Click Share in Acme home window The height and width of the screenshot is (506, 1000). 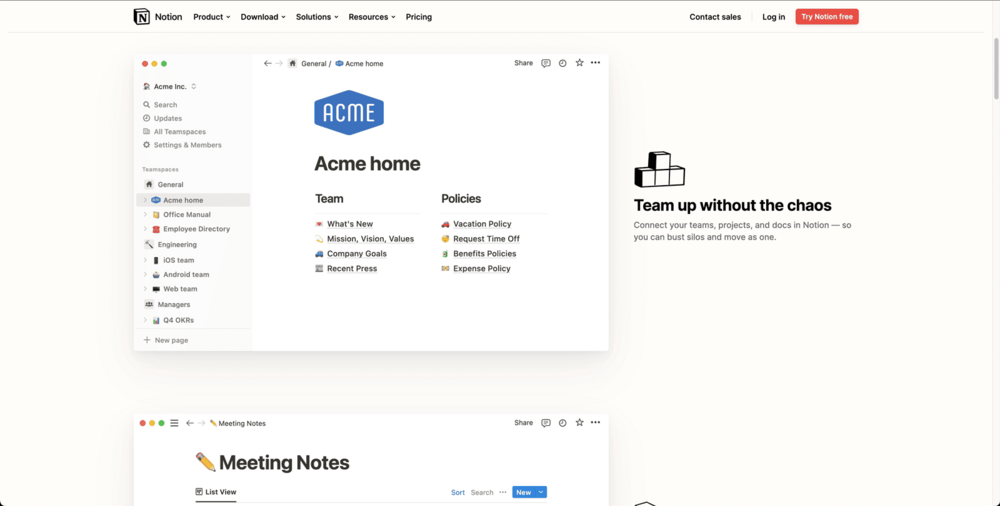[x=524, y=63]
